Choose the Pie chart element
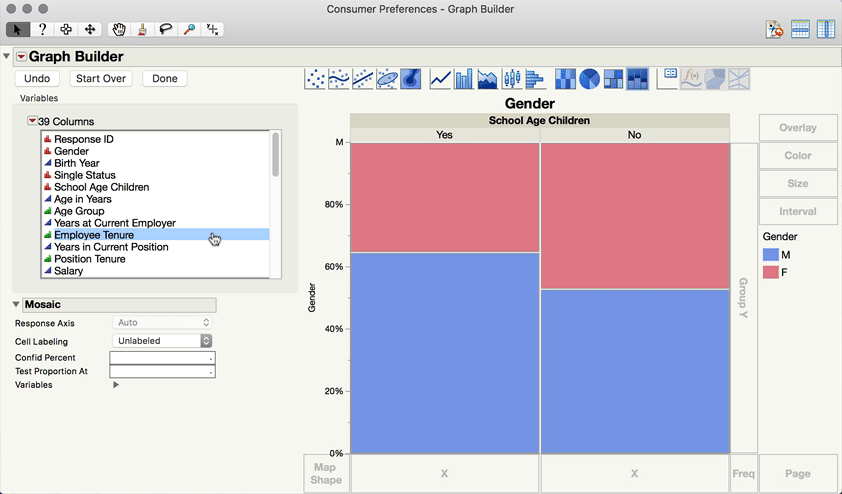The image size is (842, 494). pyautogui.click(x=590, y=79)
